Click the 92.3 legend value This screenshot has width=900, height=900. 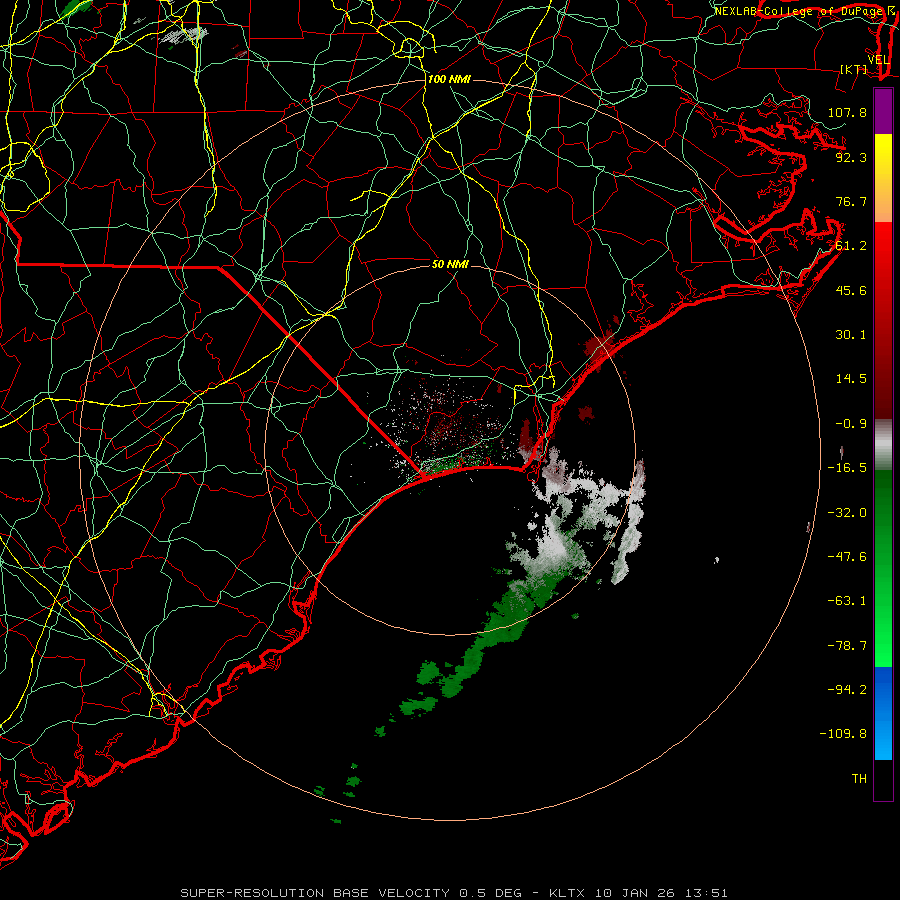tap(851, 157)
